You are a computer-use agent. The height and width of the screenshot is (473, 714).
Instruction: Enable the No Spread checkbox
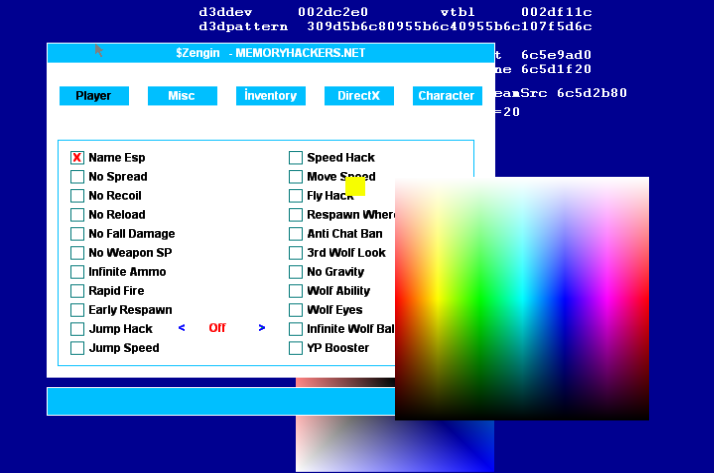coord(77,177)
